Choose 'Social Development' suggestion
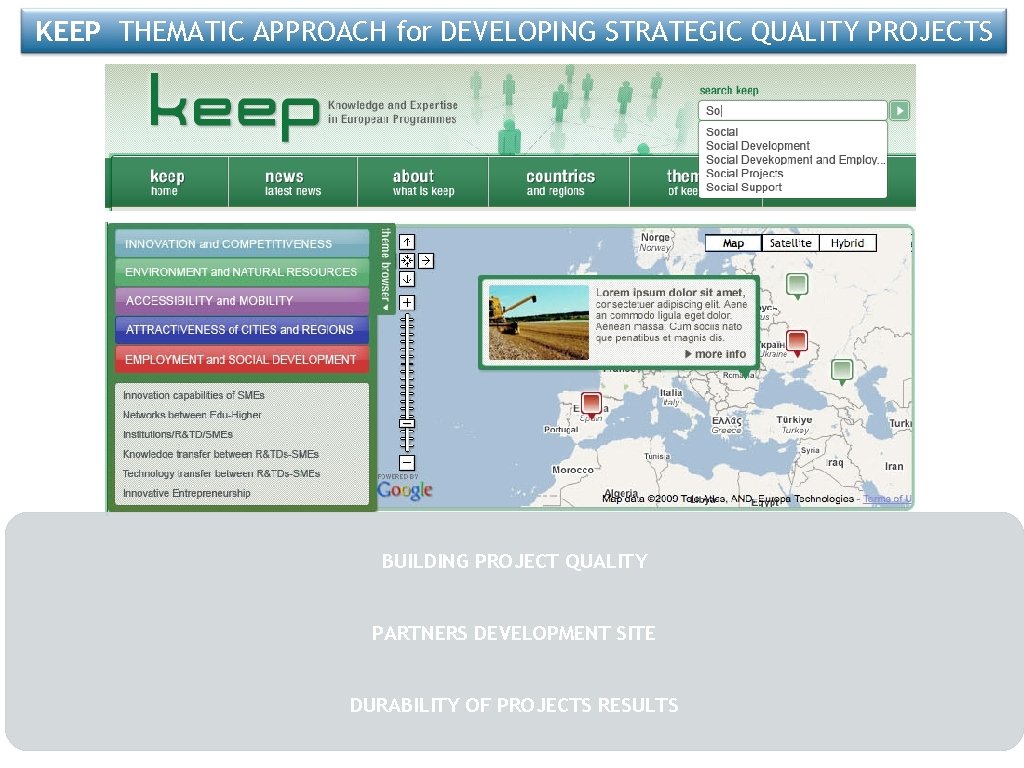The image size is (1024, 768). (x=758, y=146)
